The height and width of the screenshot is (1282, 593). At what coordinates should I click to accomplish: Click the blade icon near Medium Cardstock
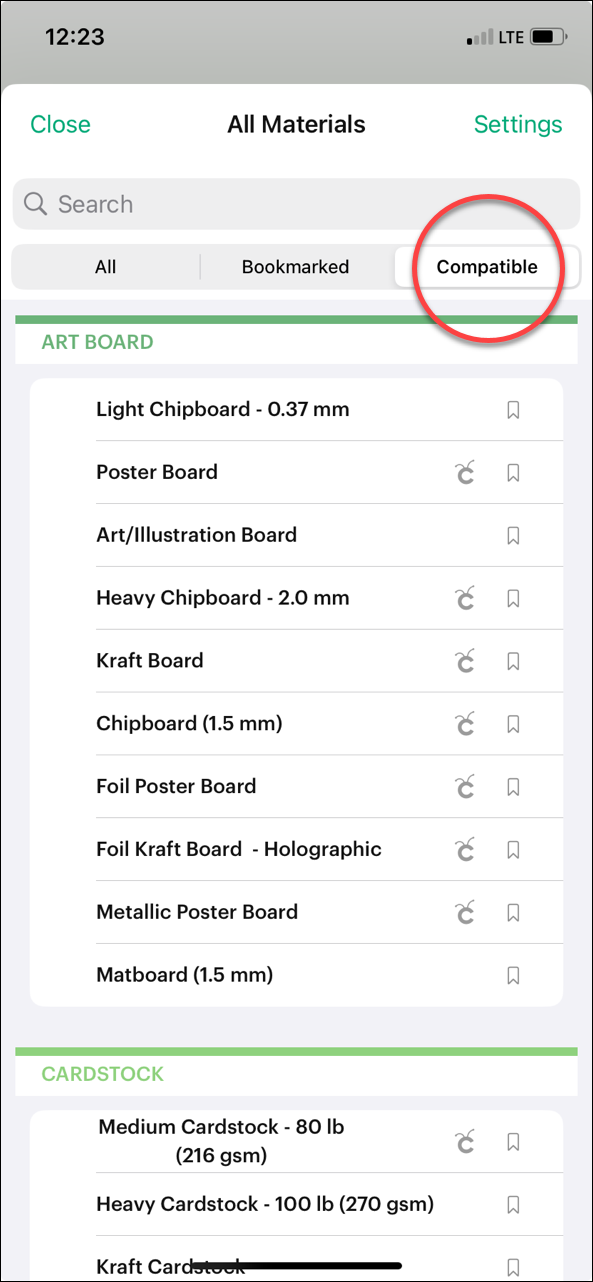tap(464, 1142)
